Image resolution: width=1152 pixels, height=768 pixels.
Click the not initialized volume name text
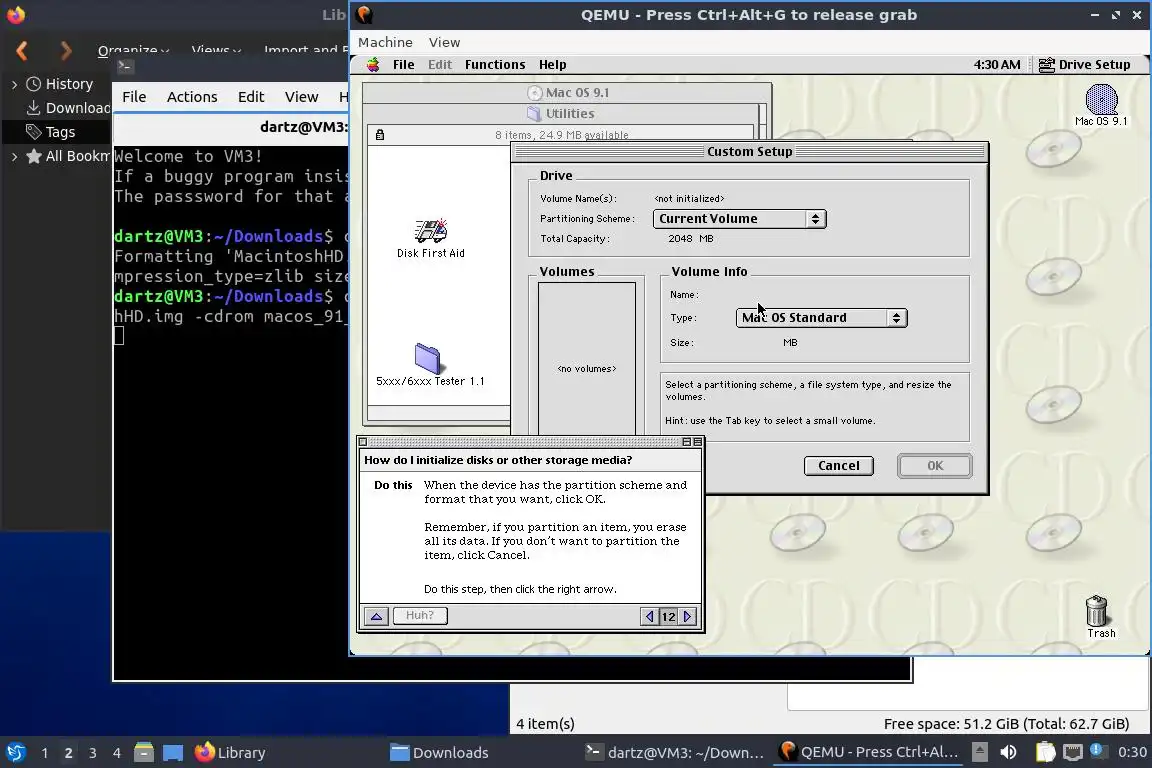689,198
